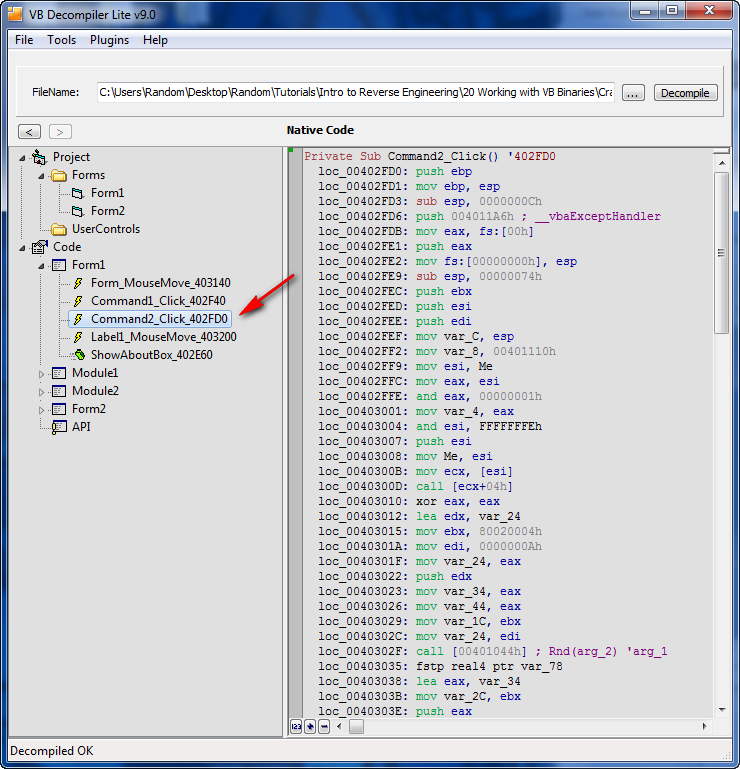Screen dimensions: 740x769
Task: Select the Module1 tree label
Action: (x=95, y=373)
